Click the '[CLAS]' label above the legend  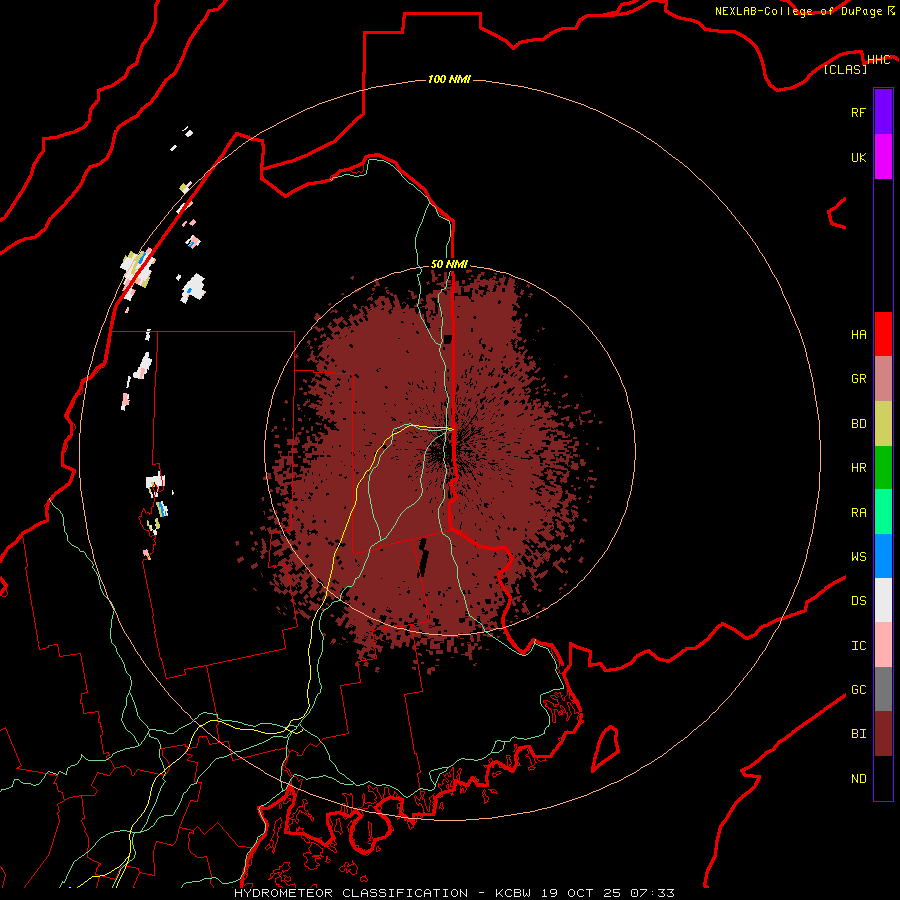(845, 69)
